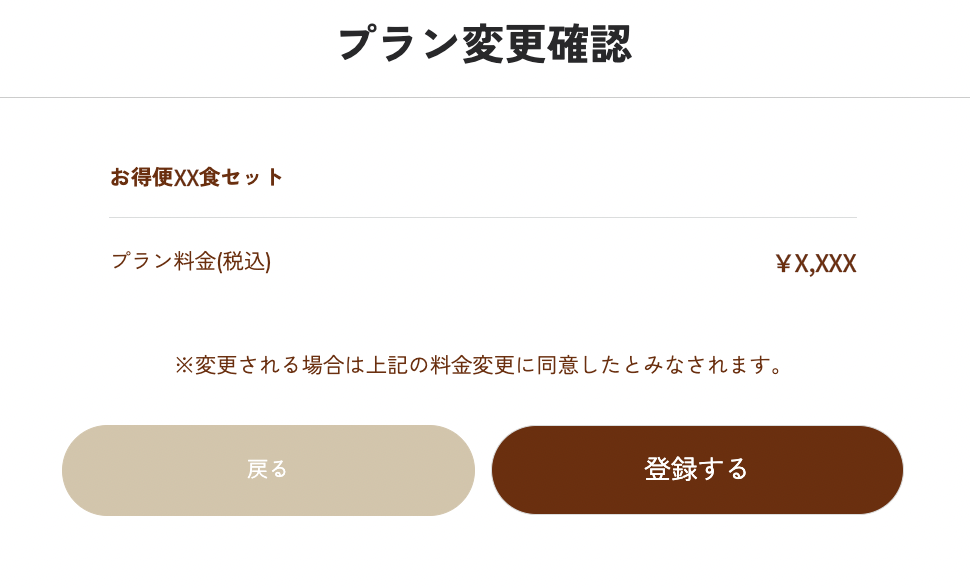Click the fee change agreement note
Image resolution: width=970 pixels, height=588 pixels.
(x=482, y=365)
